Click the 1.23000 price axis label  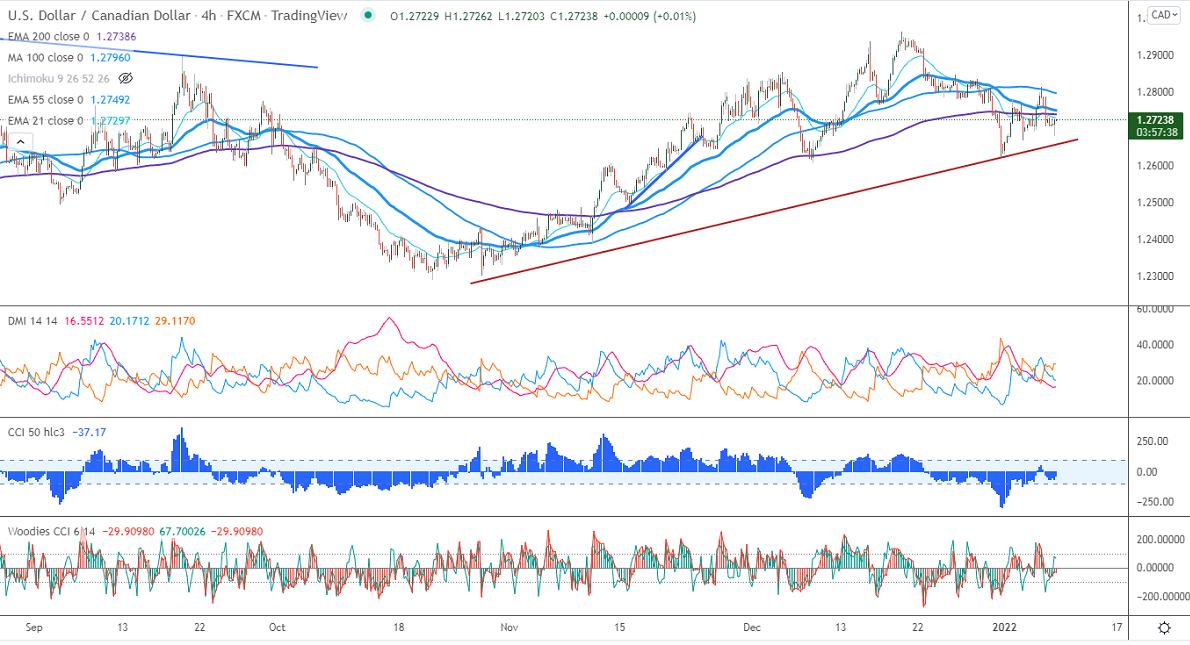(x=1155, y=276)
